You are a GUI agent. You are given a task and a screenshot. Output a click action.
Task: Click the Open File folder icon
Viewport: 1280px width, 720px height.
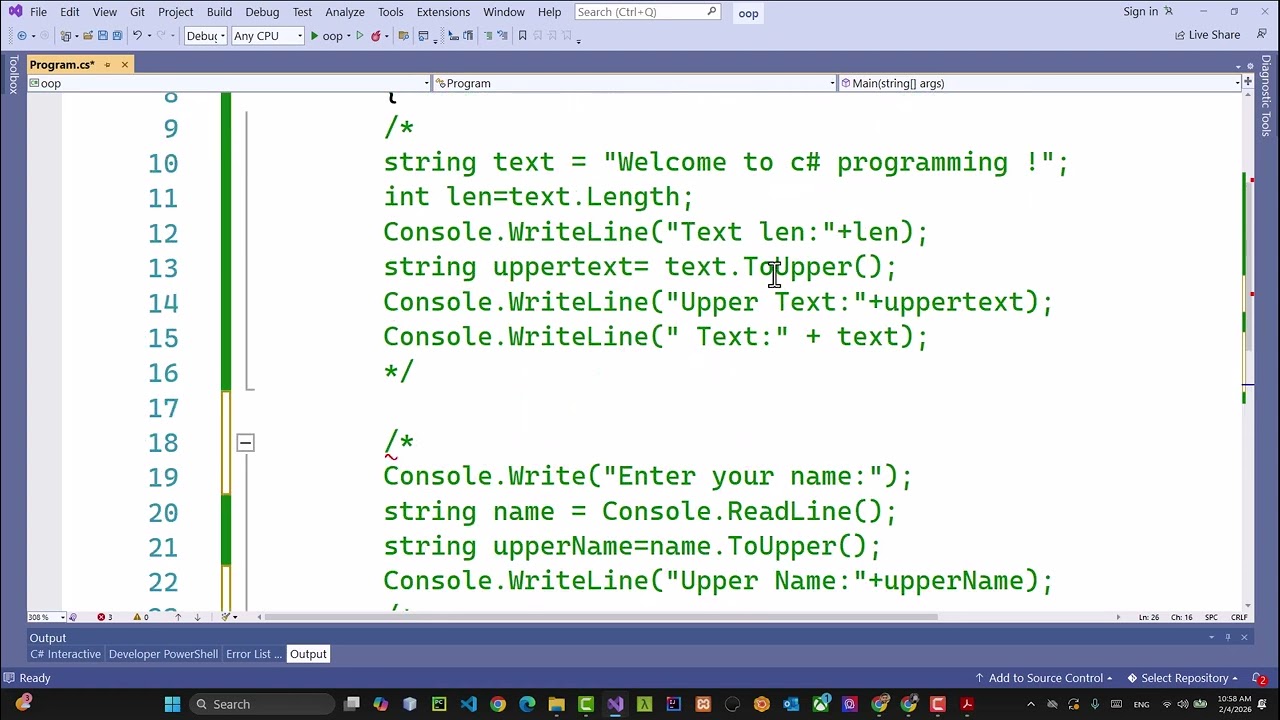coord(88,36)
